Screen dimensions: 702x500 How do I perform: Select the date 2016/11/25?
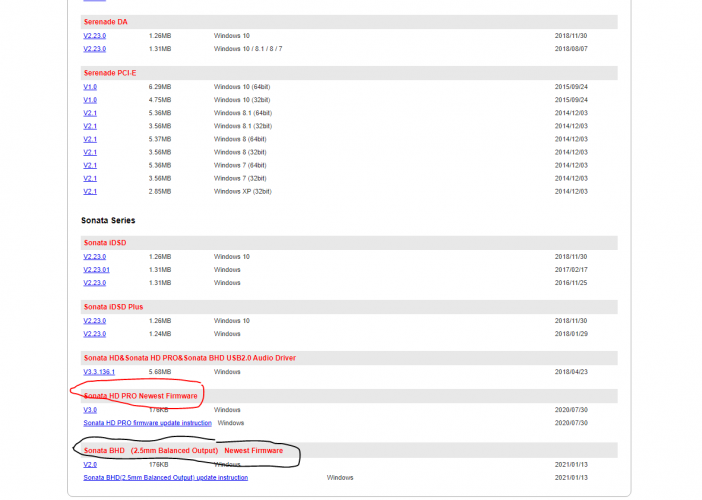pos(571,282)
